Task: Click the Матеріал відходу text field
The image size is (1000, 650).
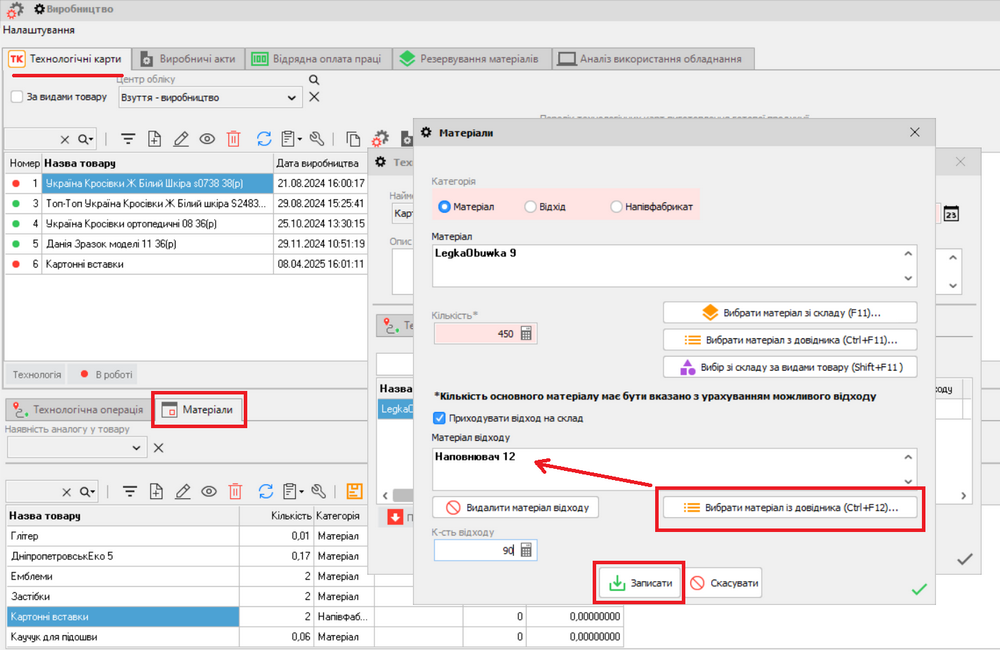Action: pyautogui.click(x=666, y=468)
